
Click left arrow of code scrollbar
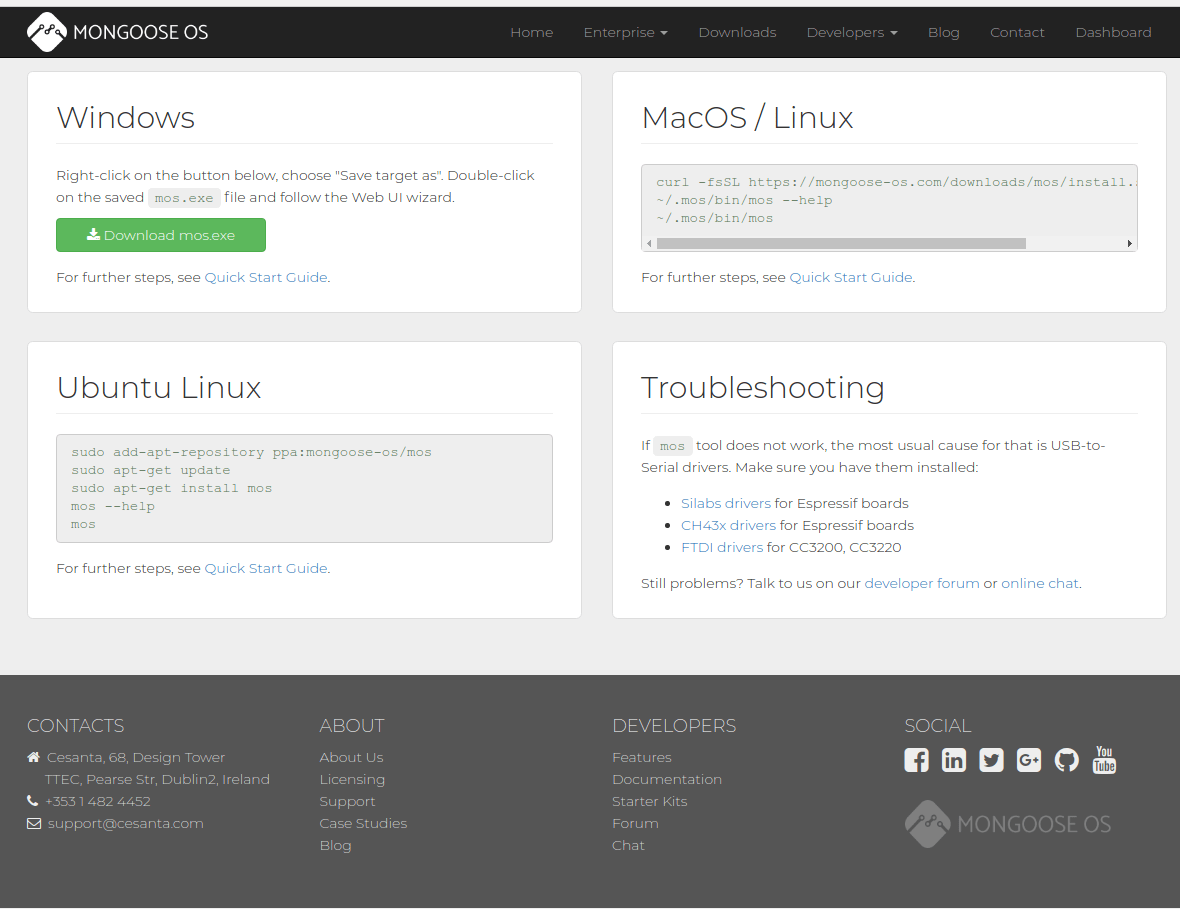point(649,243)
